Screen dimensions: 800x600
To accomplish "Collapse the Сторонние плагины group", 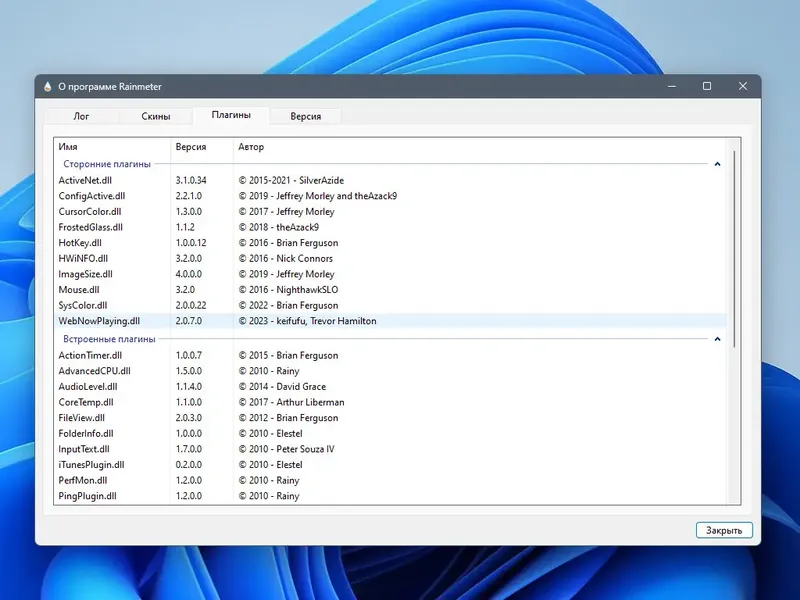I will (717, 164).
